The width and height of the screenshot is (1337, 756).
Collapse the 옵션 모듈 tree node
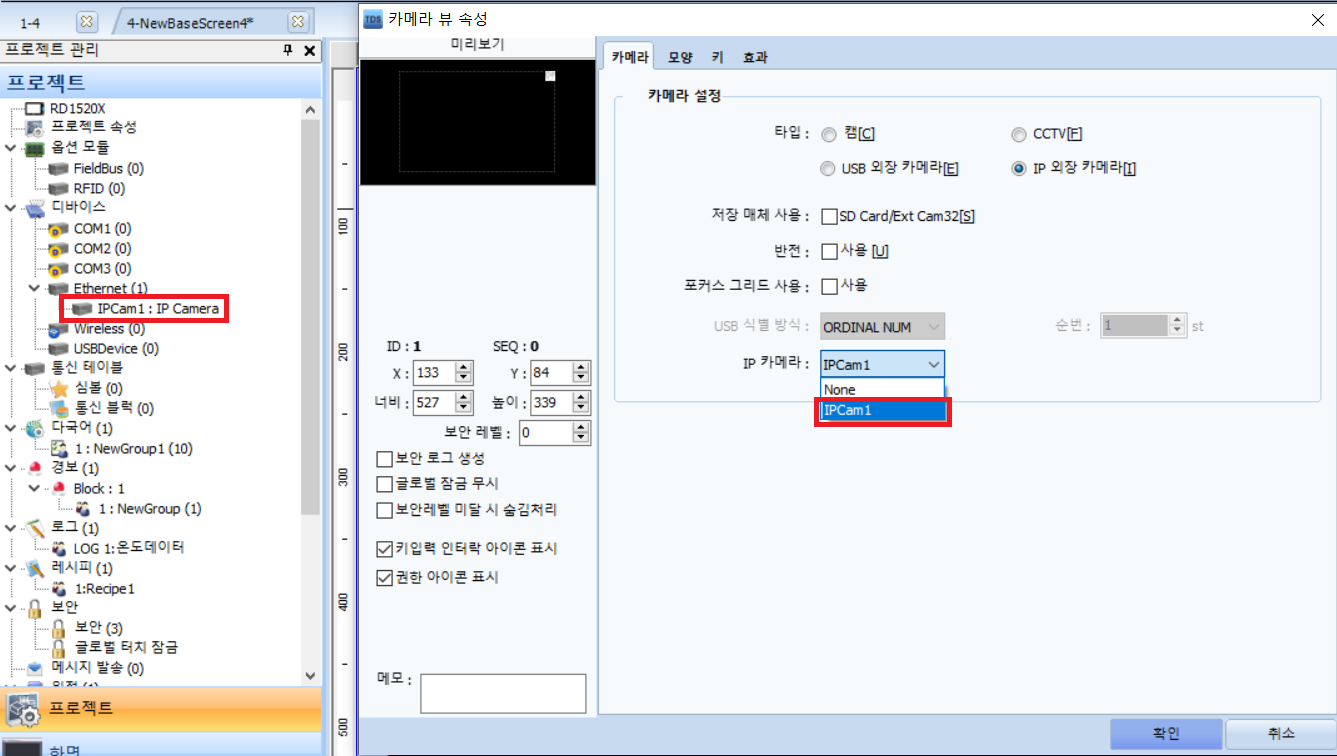click(10, 148)
